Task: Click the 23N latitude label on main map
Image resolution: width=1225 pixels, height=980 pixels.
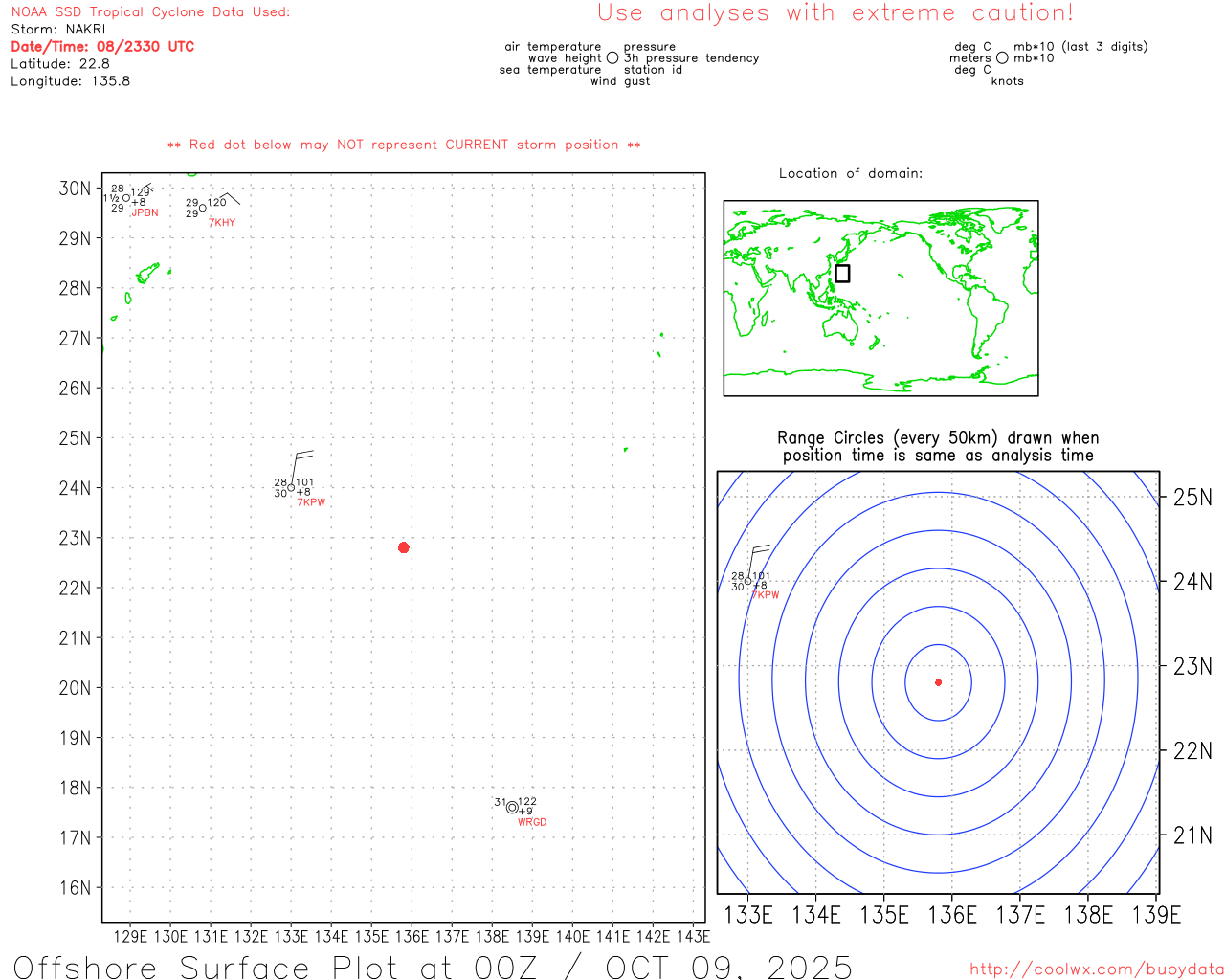Action: tap(75, 538)
